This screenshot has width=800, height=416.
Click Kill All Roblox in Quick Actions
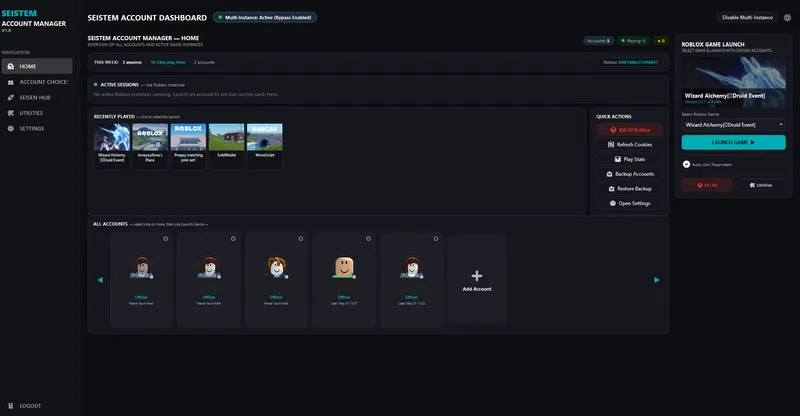630,130
